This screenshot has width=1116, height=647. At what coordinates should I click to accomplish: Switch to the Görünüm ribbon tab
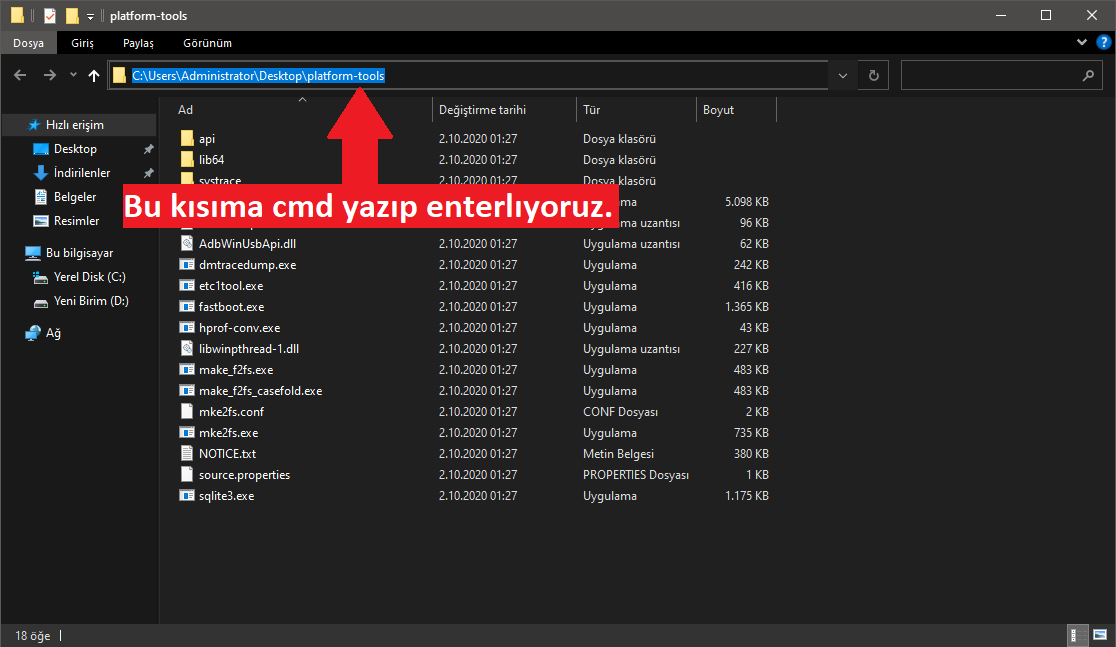(207, 43)
